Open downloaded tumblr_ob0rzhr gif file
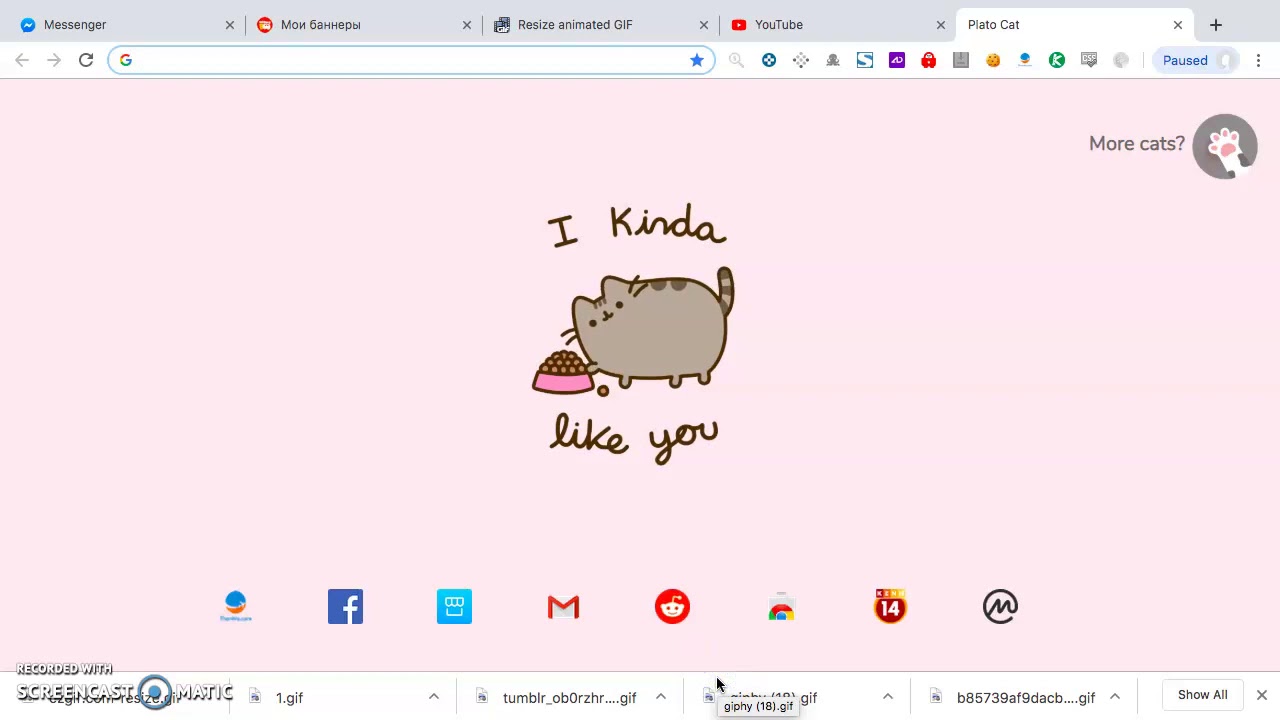Image resolution: width=1280 pixels, height=720 pixels. coord(569,698)
